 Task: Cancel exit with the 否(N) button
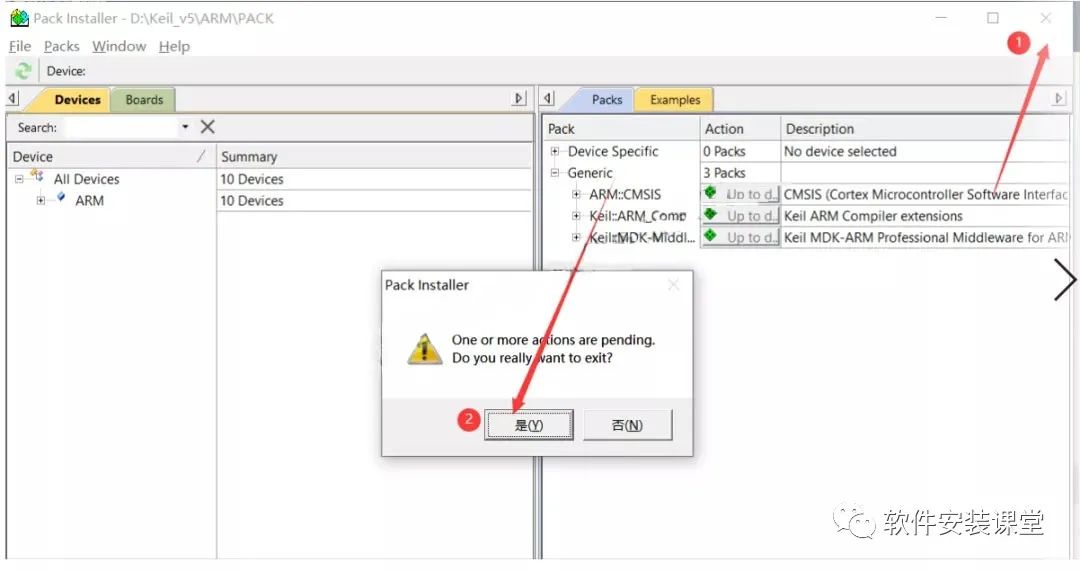627,425
